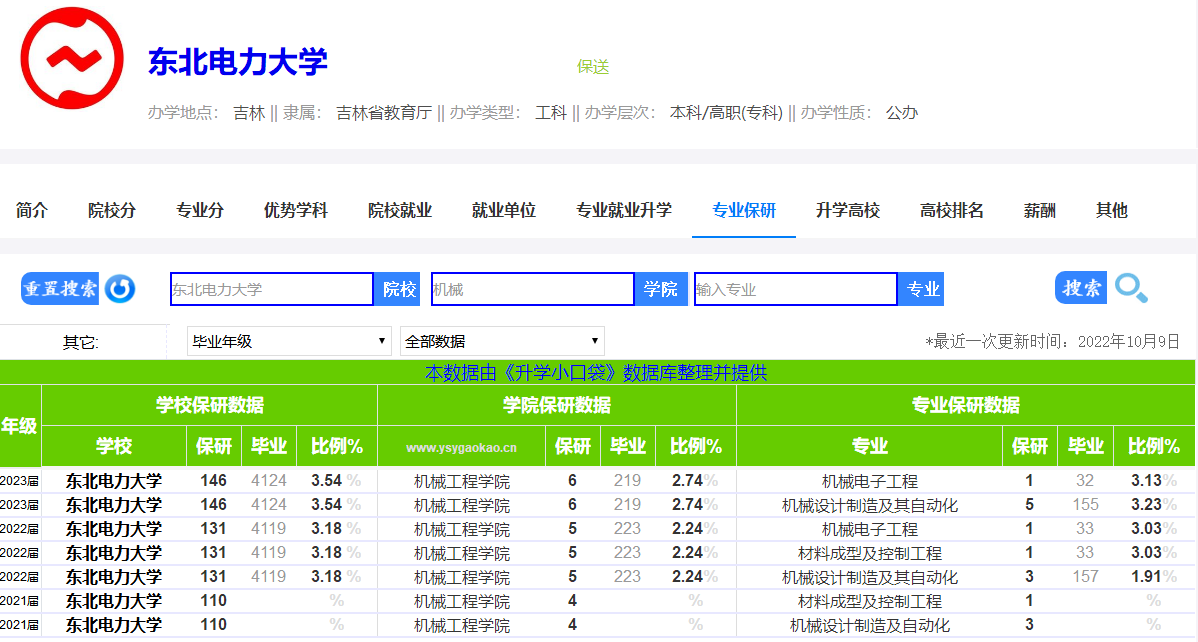1198x642 pixels.
Task: Click the 其它: filter label
Action: tap(80, 342)
